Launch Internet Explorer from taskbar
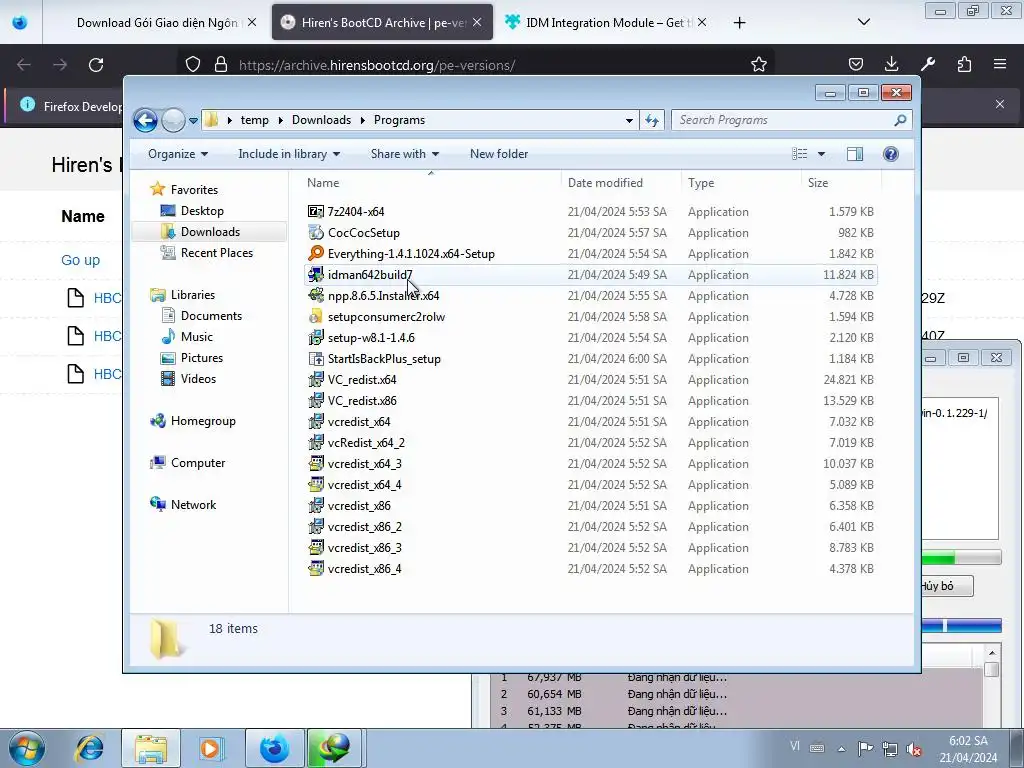The height and width of the screenshot is (768, 1024). click(89, 748)
